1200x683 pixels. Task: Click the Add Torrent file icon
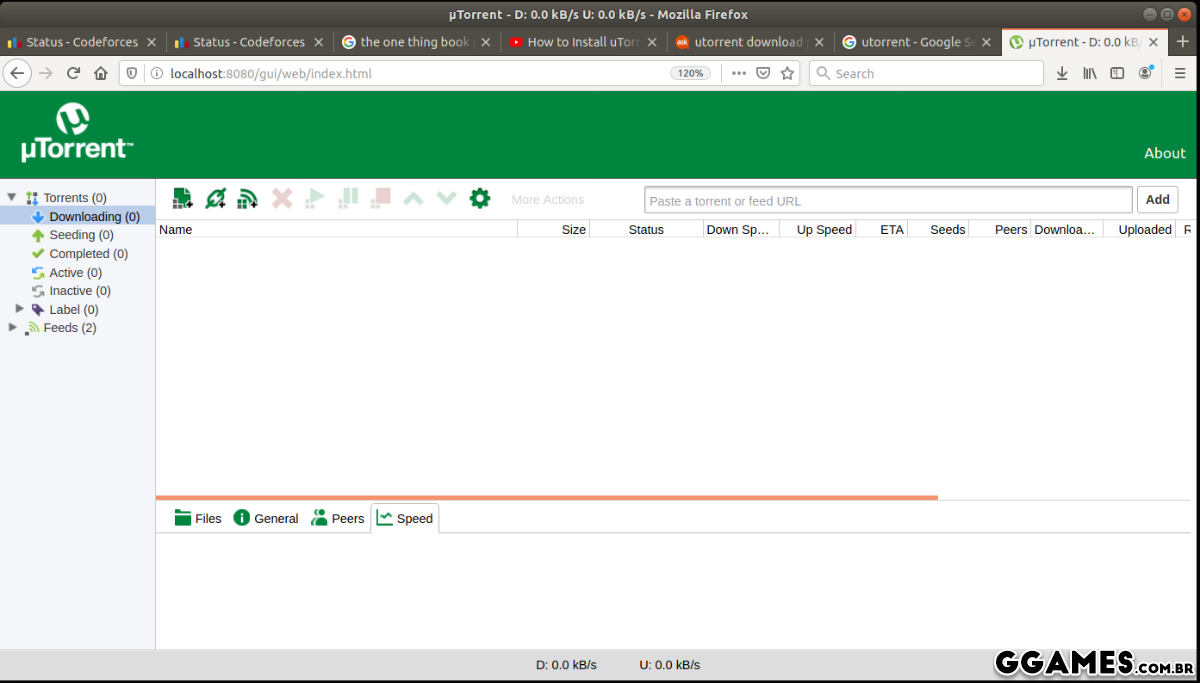[x=182, y=199]
